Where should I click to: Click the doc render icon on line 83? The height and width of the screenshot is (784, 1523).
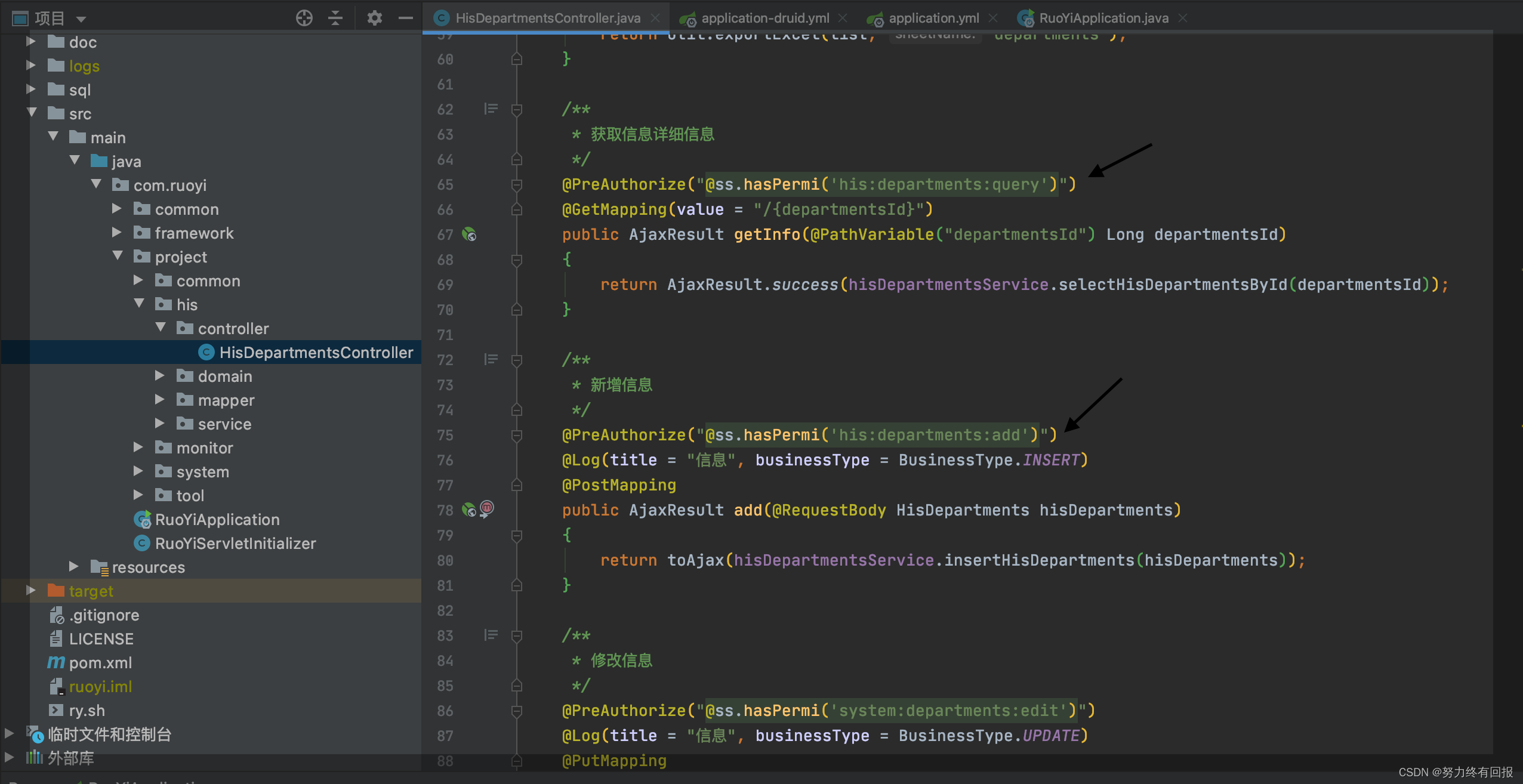pos(491,635)
